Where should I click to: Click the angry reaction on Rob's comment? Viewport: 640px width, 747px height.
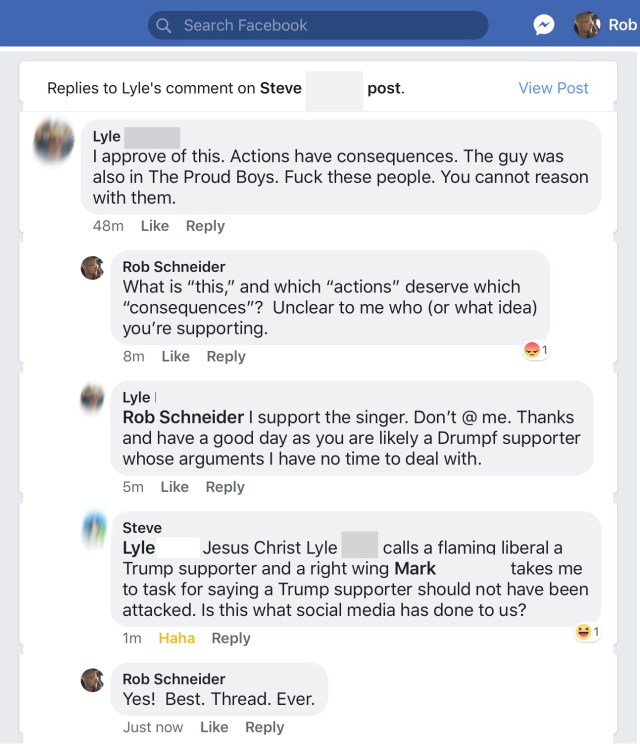[533, 350]
